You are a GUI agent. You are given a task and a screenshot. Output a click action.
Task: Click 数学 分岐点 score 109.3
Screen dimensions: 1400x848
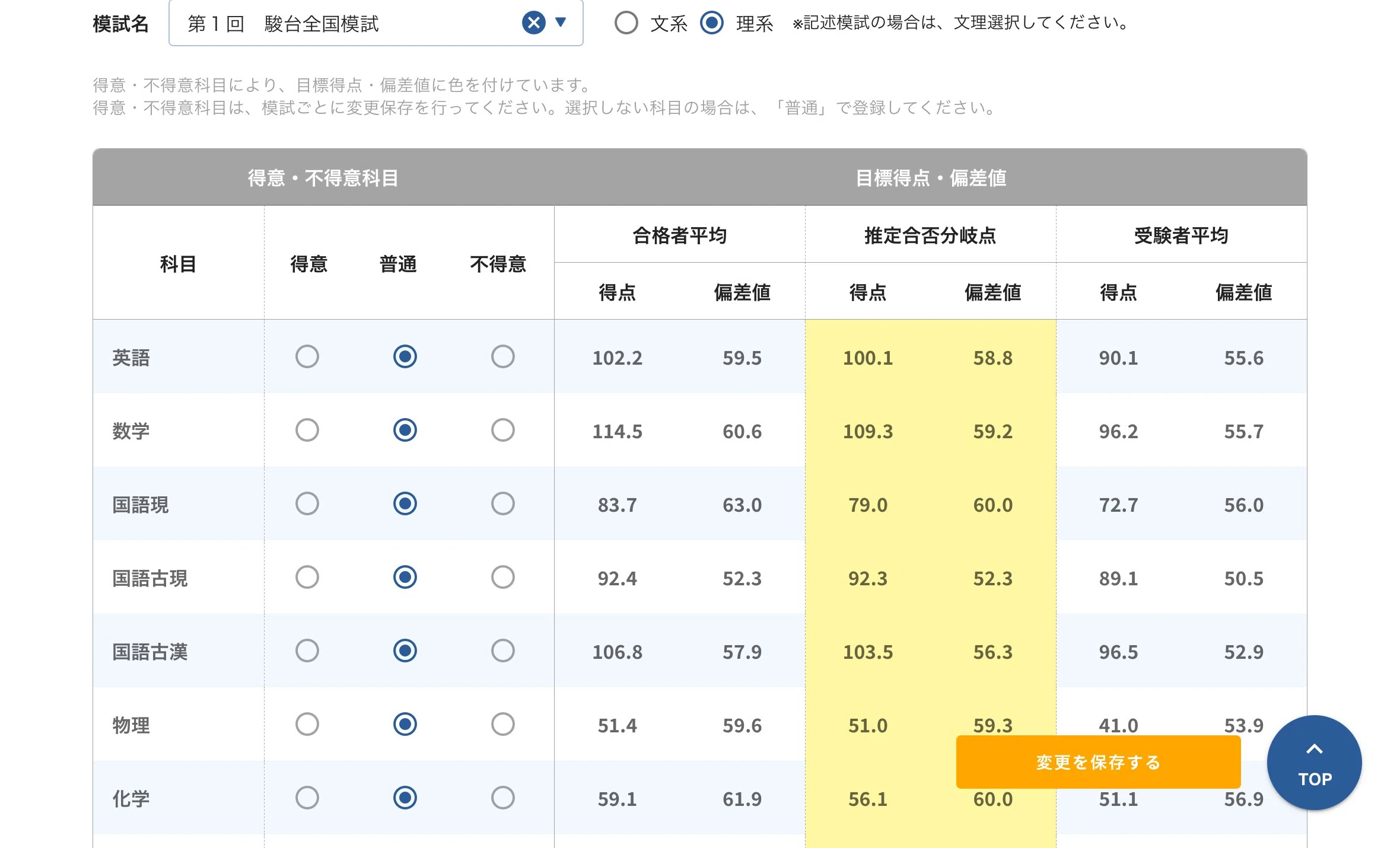tap(868, 431)
